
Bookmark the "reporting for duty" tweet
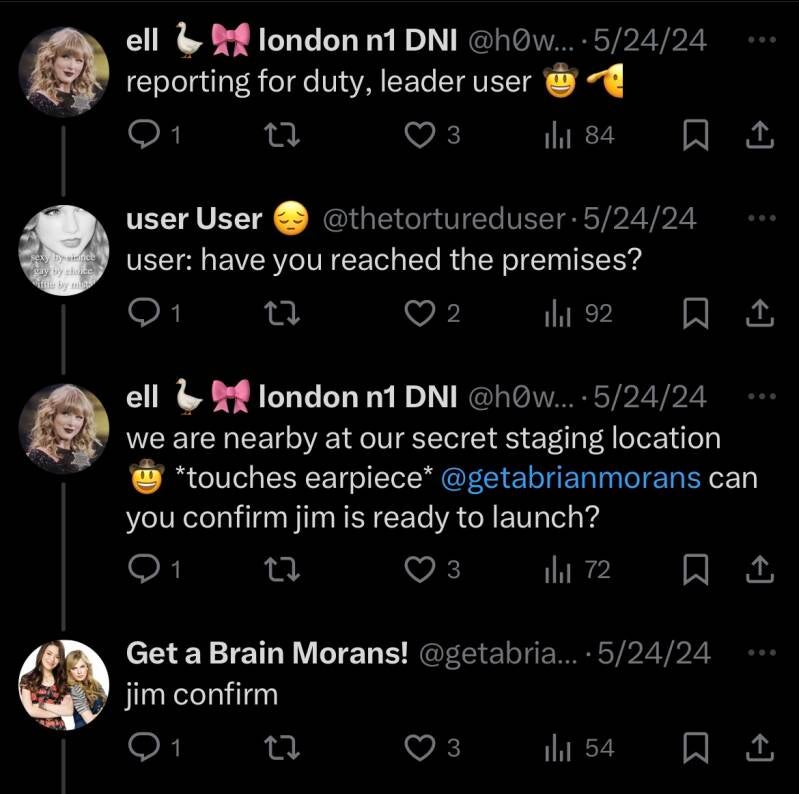[693, 136]
